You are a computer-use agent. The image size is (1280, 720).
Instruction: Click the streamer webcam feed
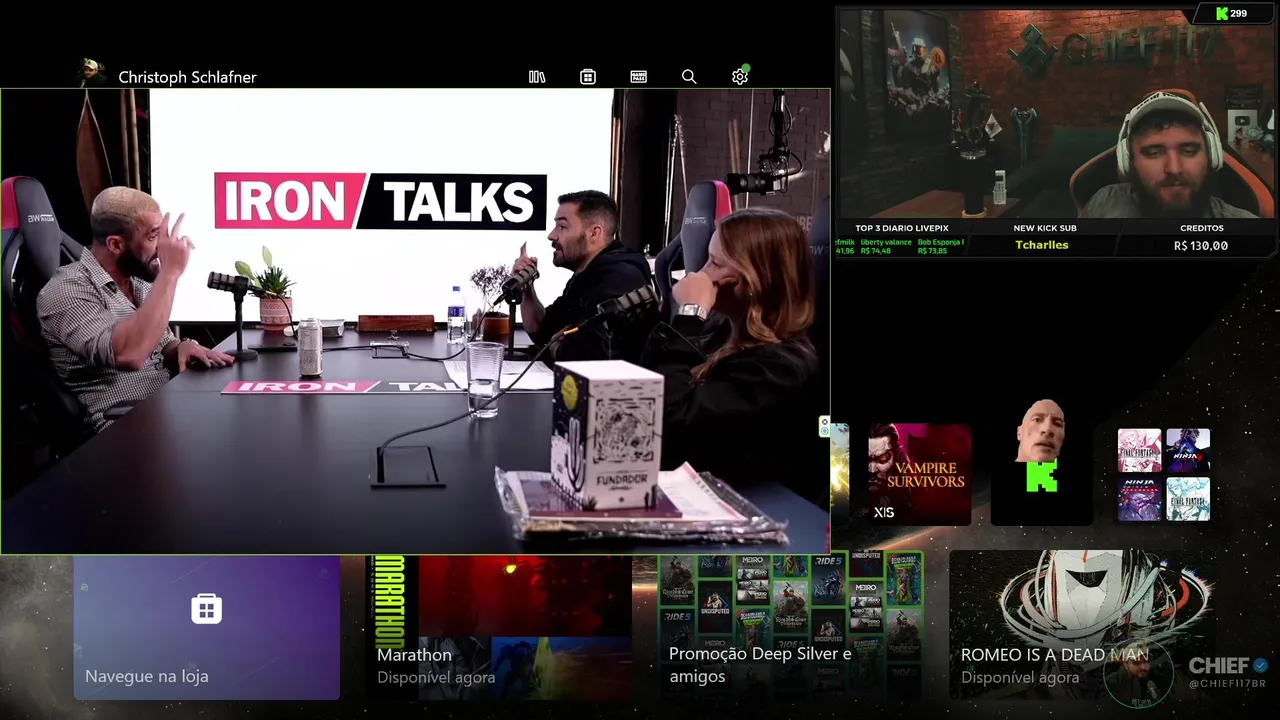pyautogui.click(x=1057, y=114)
